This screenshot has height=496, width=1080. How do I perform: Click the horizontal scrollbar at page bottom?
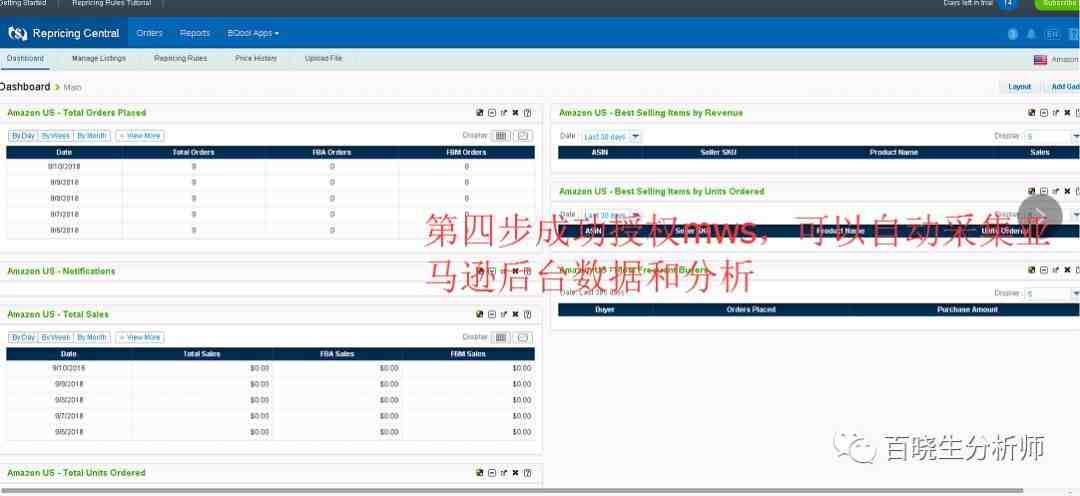[x=511, y=491]
